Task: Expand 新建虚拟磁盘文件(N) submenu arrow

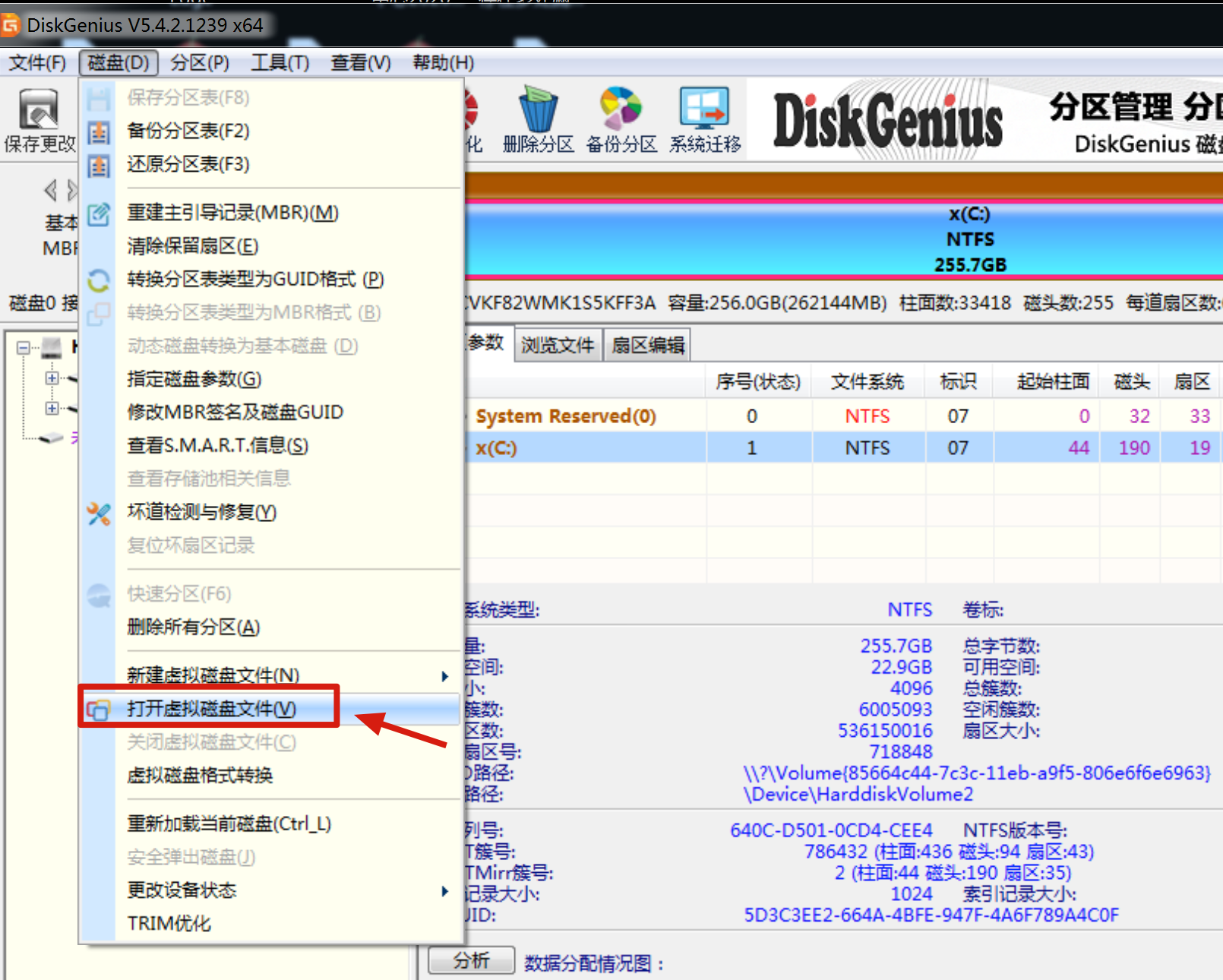Action: 445,676
